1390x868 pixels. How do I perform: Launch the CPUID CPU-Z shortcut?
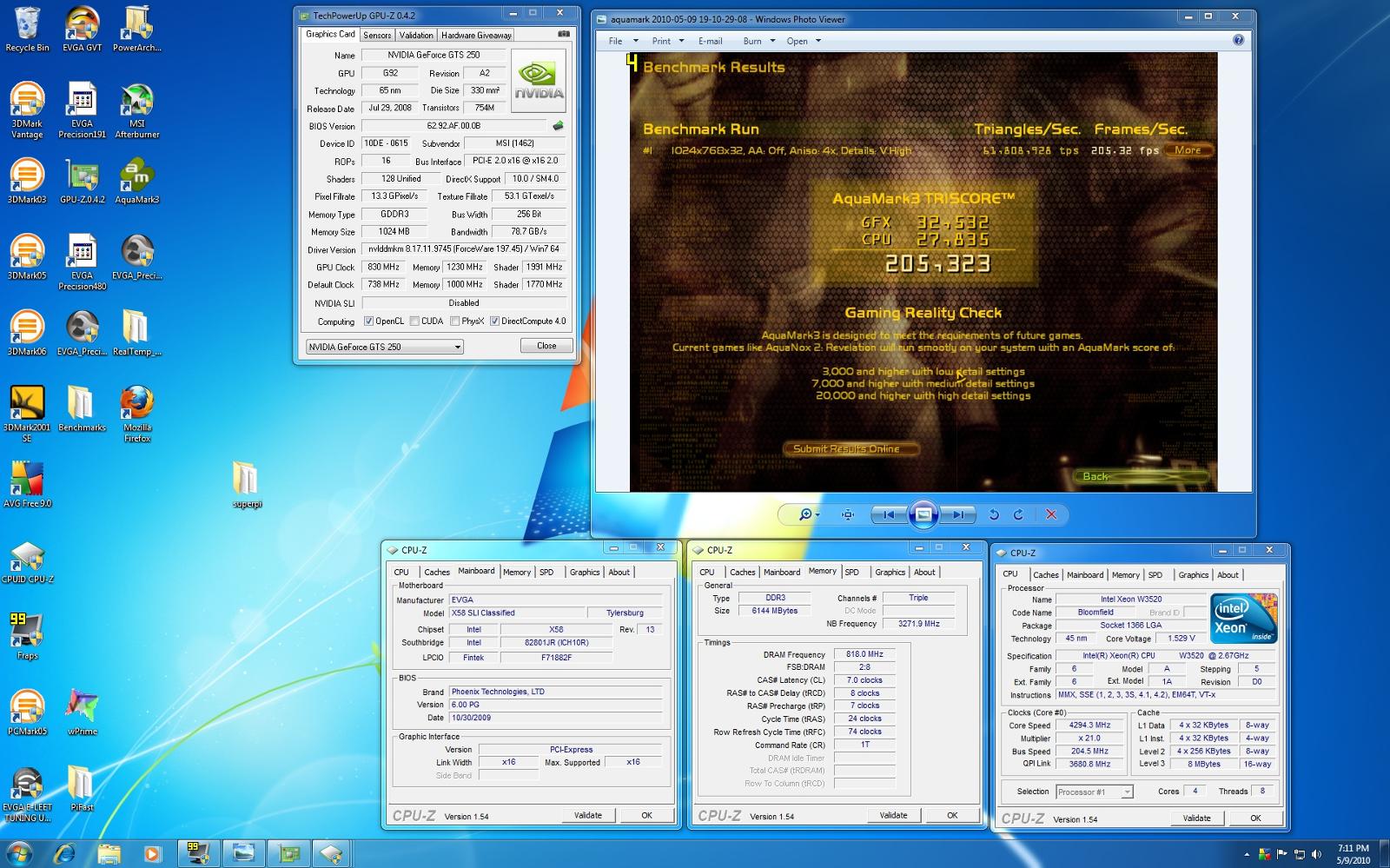pyautogui.click(x=27, y=560)
